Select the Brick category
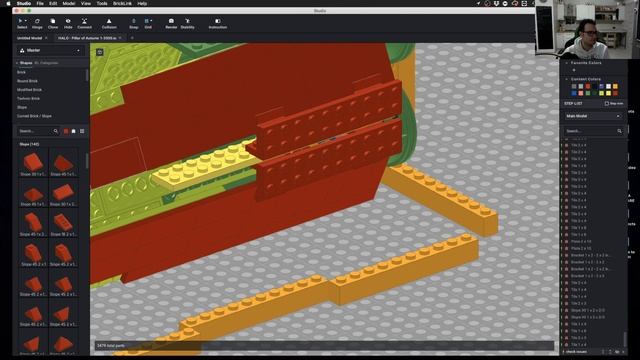 point(21,72)
